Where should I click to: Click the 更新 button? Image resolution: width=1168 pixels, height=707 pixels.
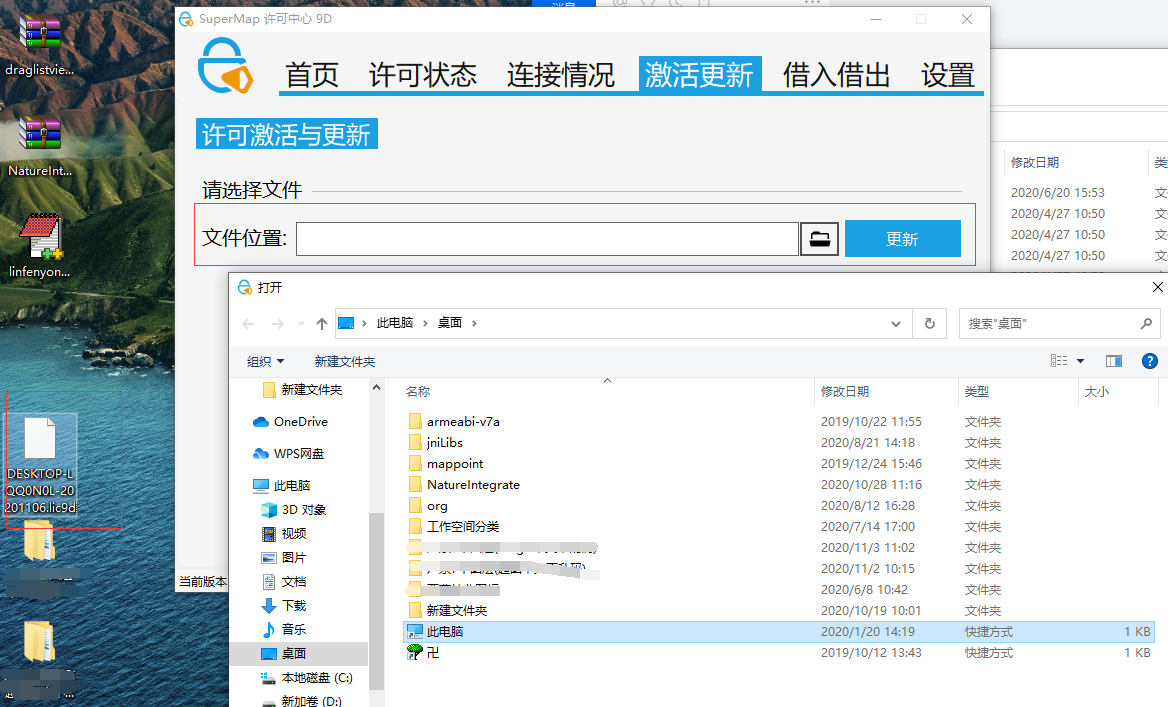tap(903, 238)
